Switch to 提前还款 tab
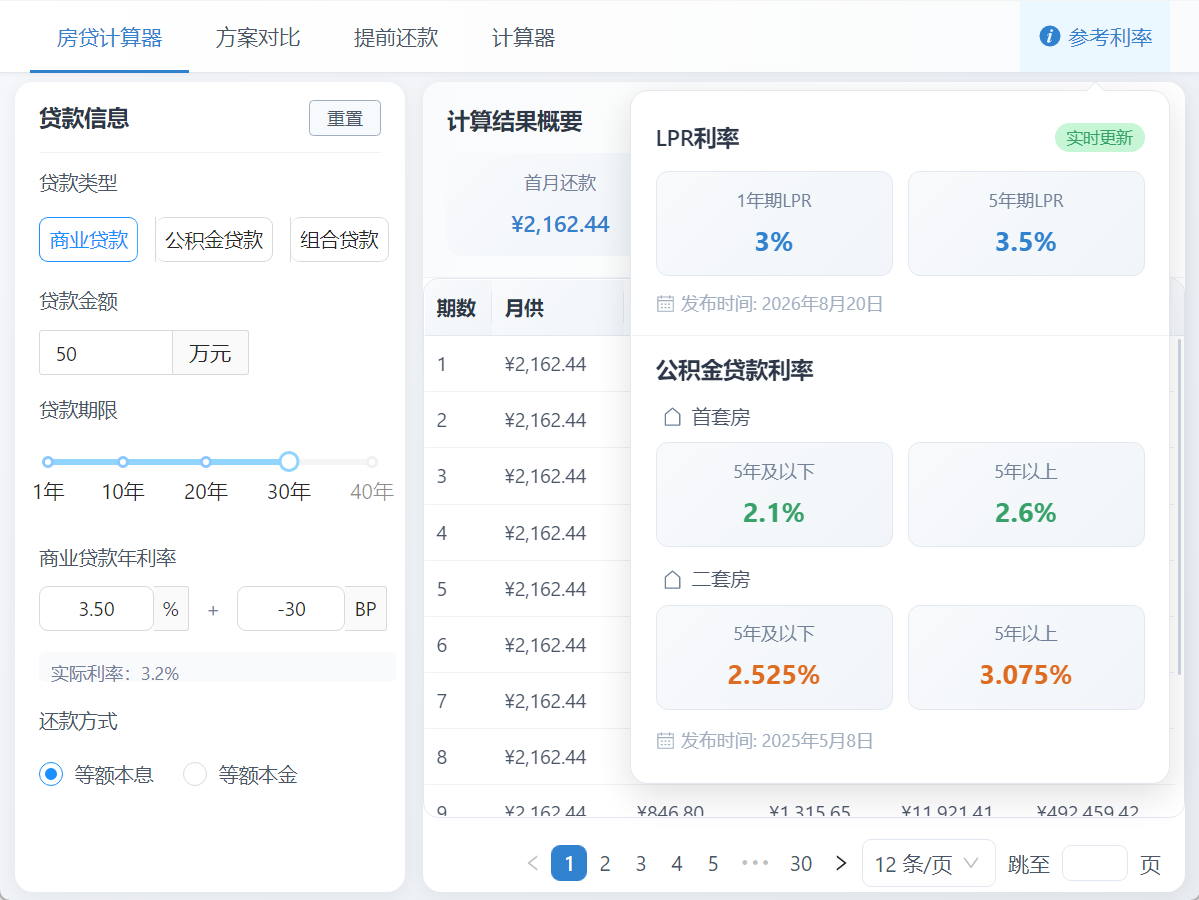 pos(396,37)
